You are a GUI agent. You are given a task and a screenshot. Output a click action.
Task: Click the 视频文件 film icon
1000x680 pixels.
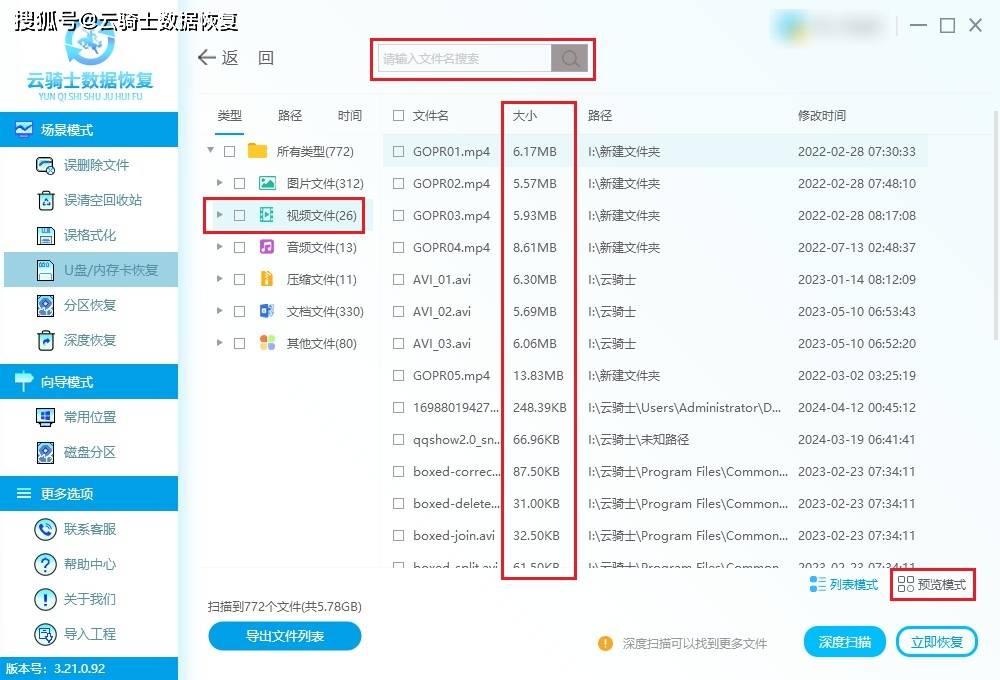tap(267, 216)
